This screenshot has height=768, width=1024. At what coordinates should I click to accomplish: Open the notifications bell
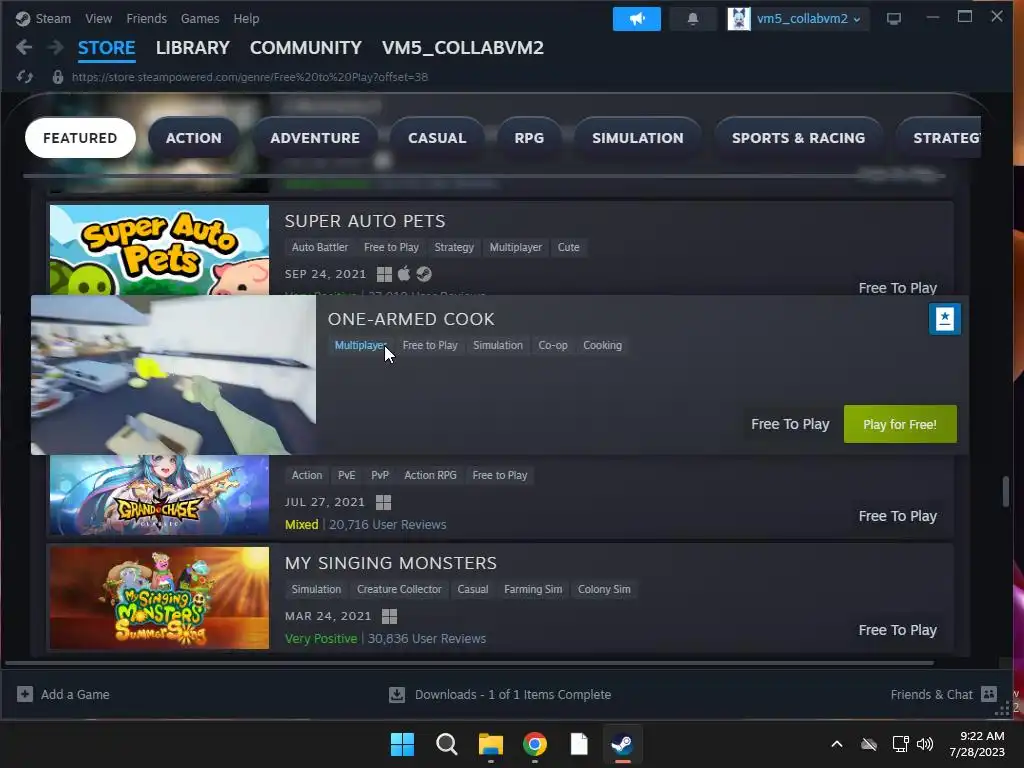pos(693,19)
